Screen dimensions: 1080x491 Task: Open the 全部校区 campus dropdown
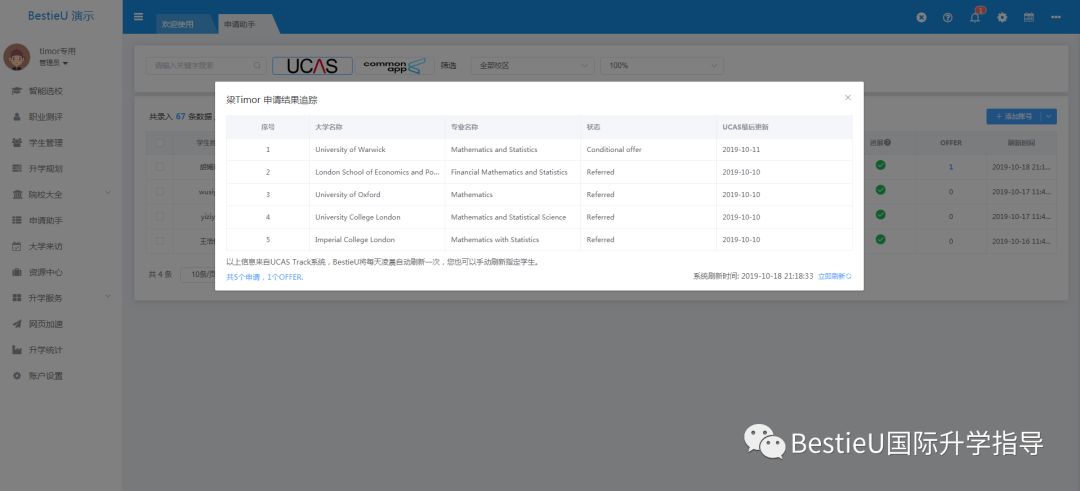coord(532,65)
